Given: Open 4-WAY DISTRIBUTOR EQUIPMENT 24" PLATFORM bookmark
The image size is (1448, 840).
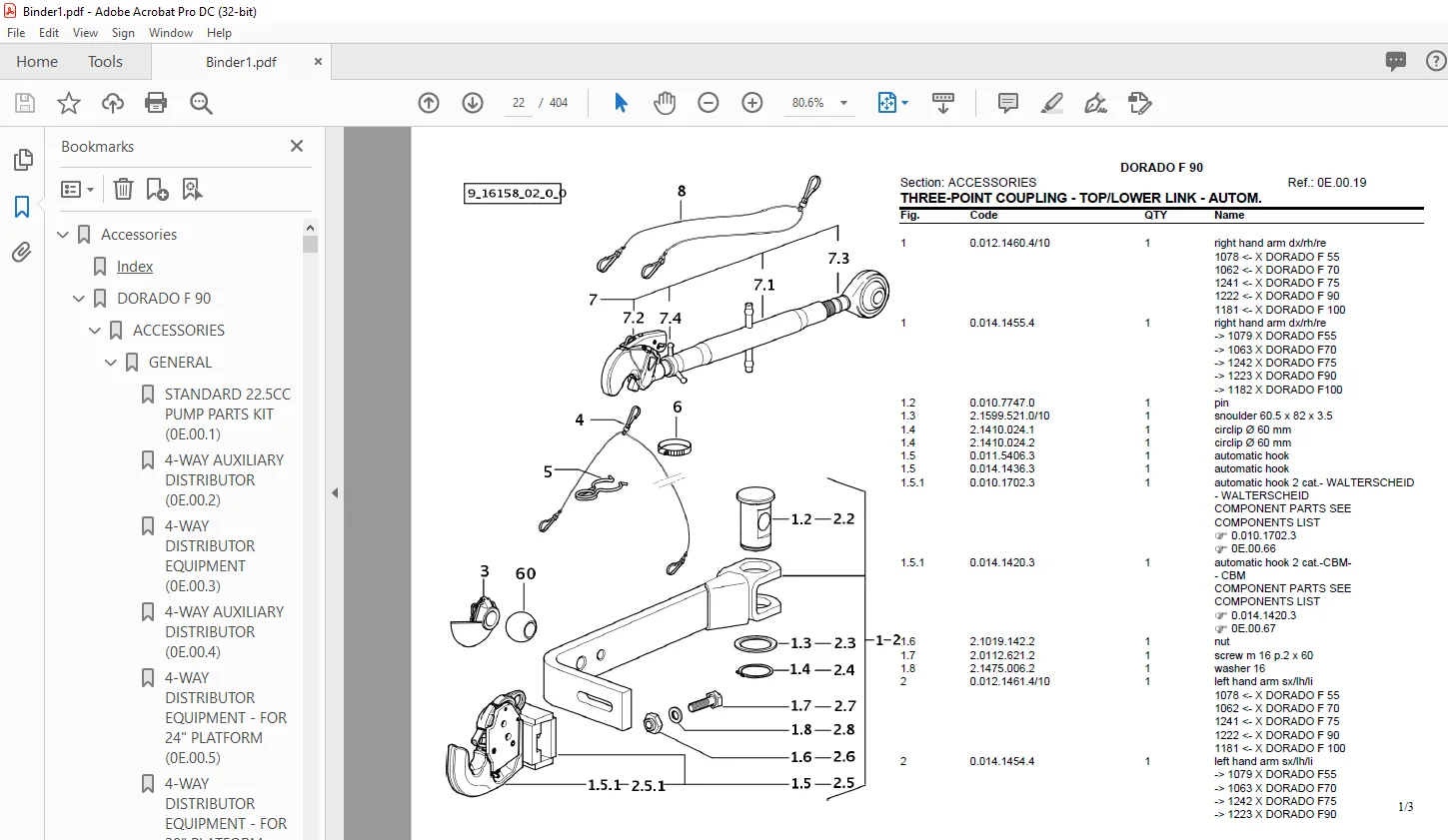Looking at the screenshot, I should (x=226, y=718).
